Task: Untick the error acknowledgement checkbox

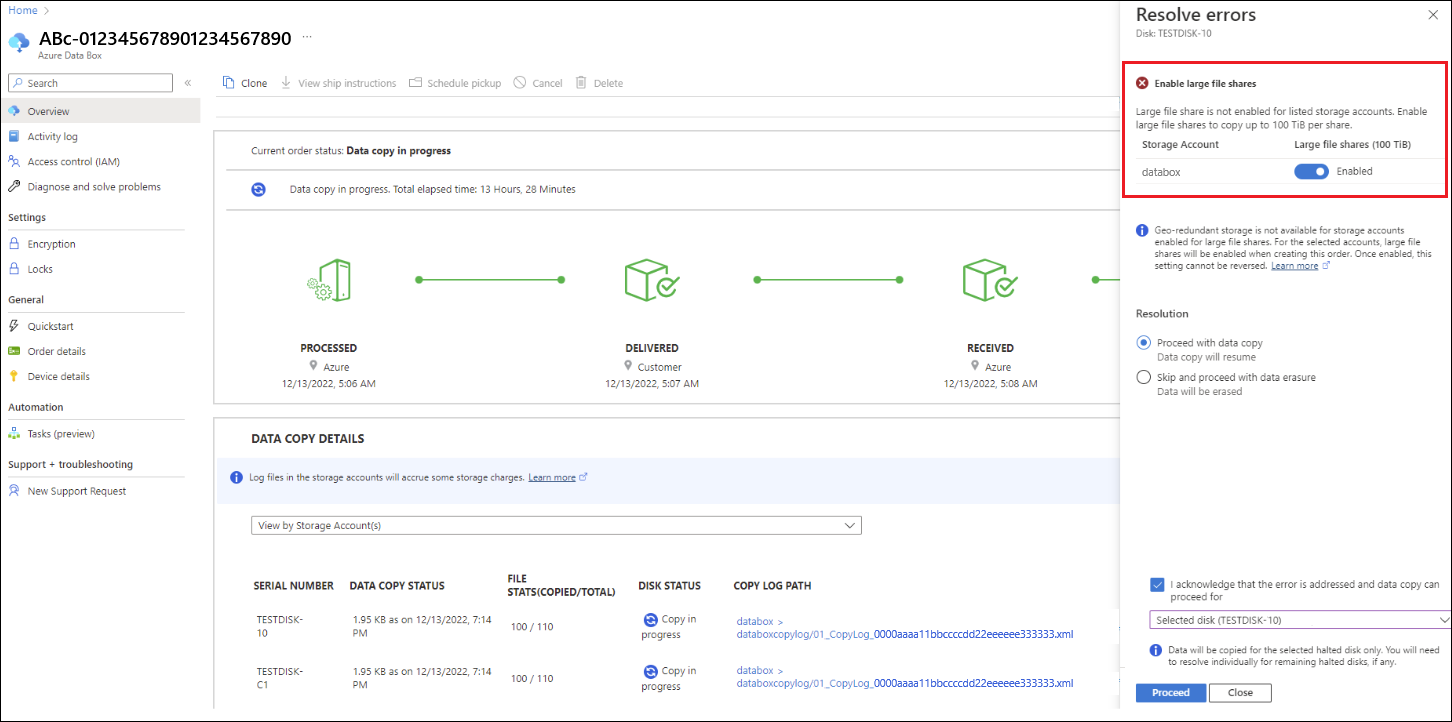Action: tap(1157, 584)
